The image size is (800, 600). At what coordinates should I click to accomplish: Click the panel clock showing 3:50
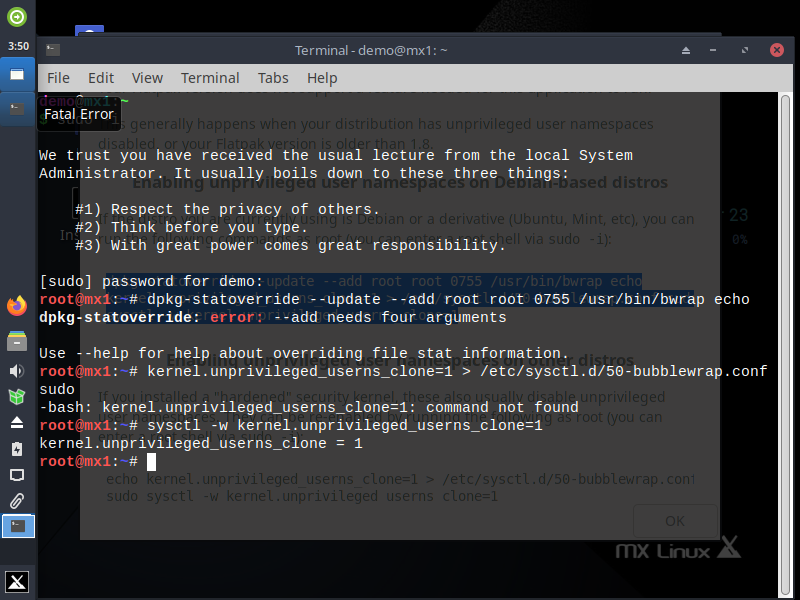pyautogui.click(x=18, y=46)
